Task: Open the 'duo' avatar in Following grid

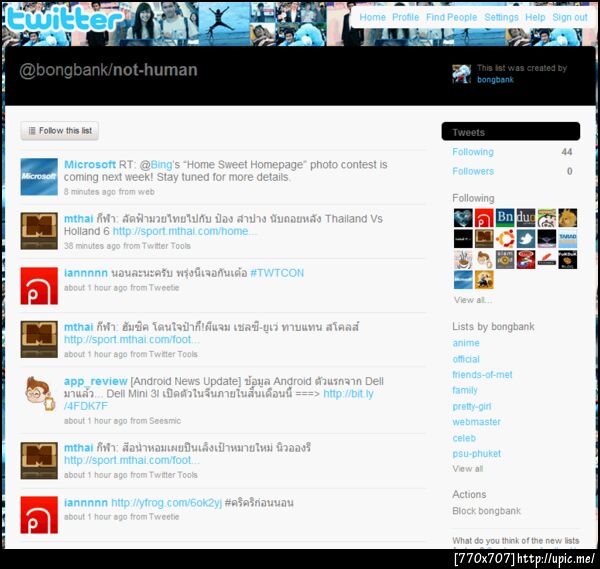Action: pyautogui.click(x=526, y=218)
